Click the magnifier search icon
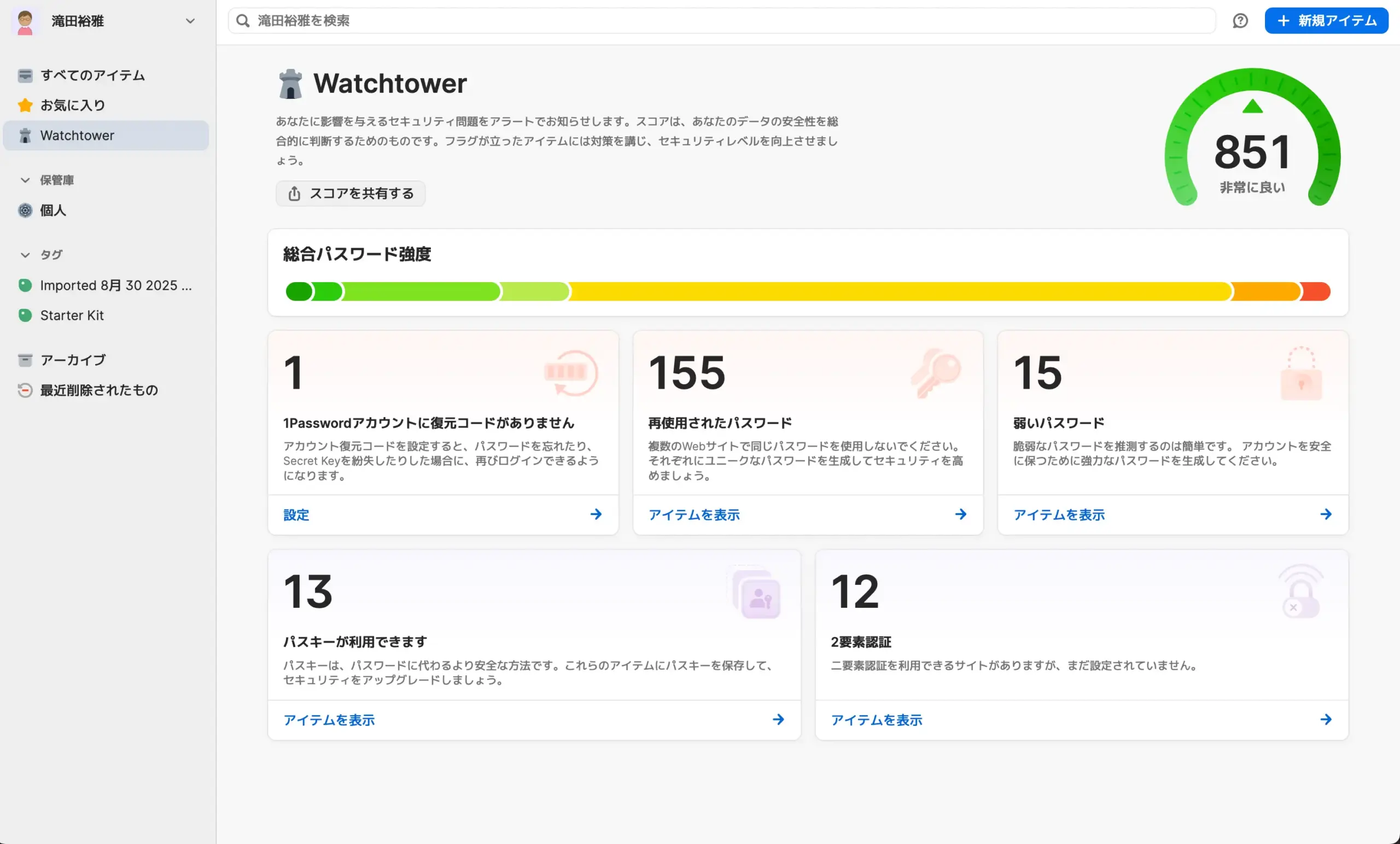Image resolution: width=1400 pixels, height=844 pixels. click(243, 21)
